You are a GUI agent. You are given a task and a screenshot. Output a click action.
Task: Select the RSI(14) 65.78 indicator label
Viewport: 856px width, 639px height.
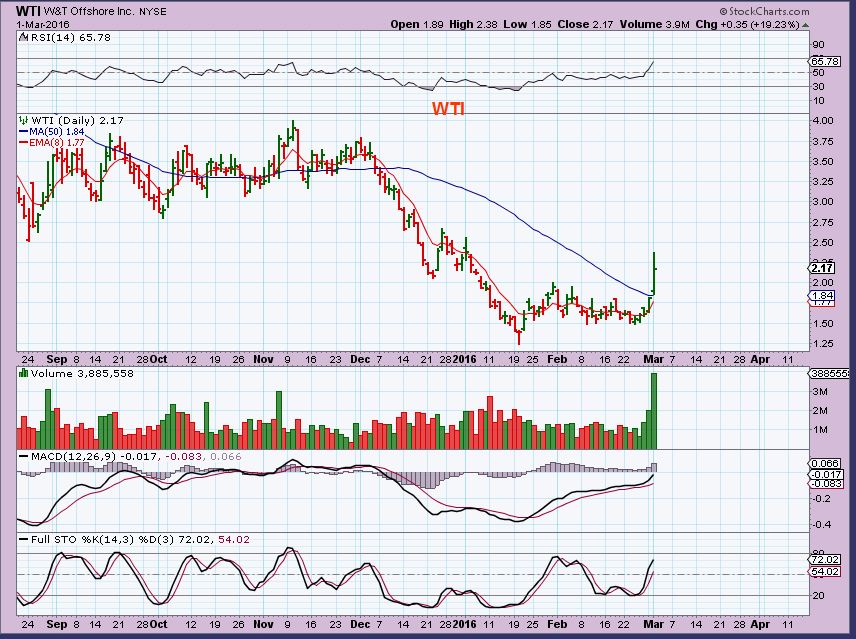pos(70,38)
